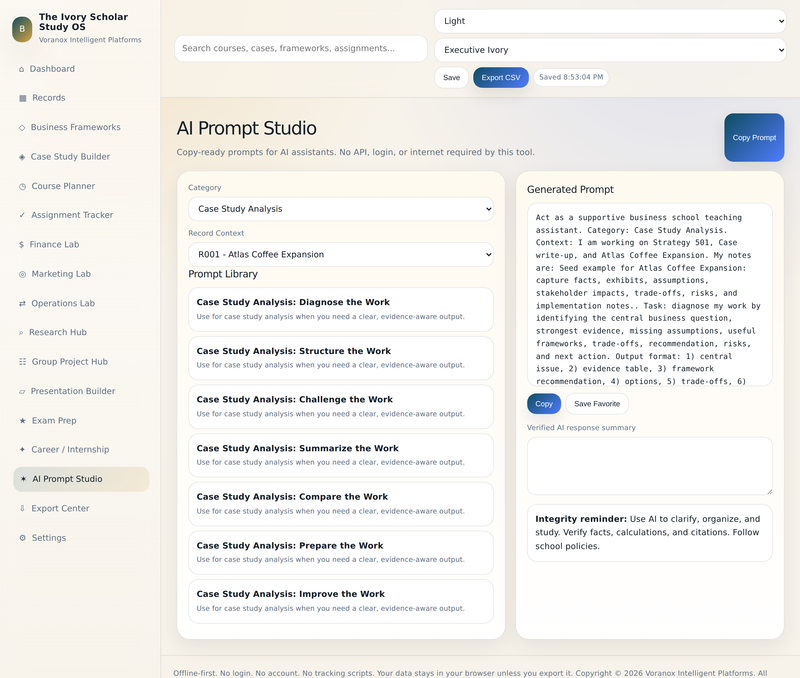Screen dimensions: 800x678
Task: Click the Records square icon
Action: pyautogui.click(x=22, y=98)
